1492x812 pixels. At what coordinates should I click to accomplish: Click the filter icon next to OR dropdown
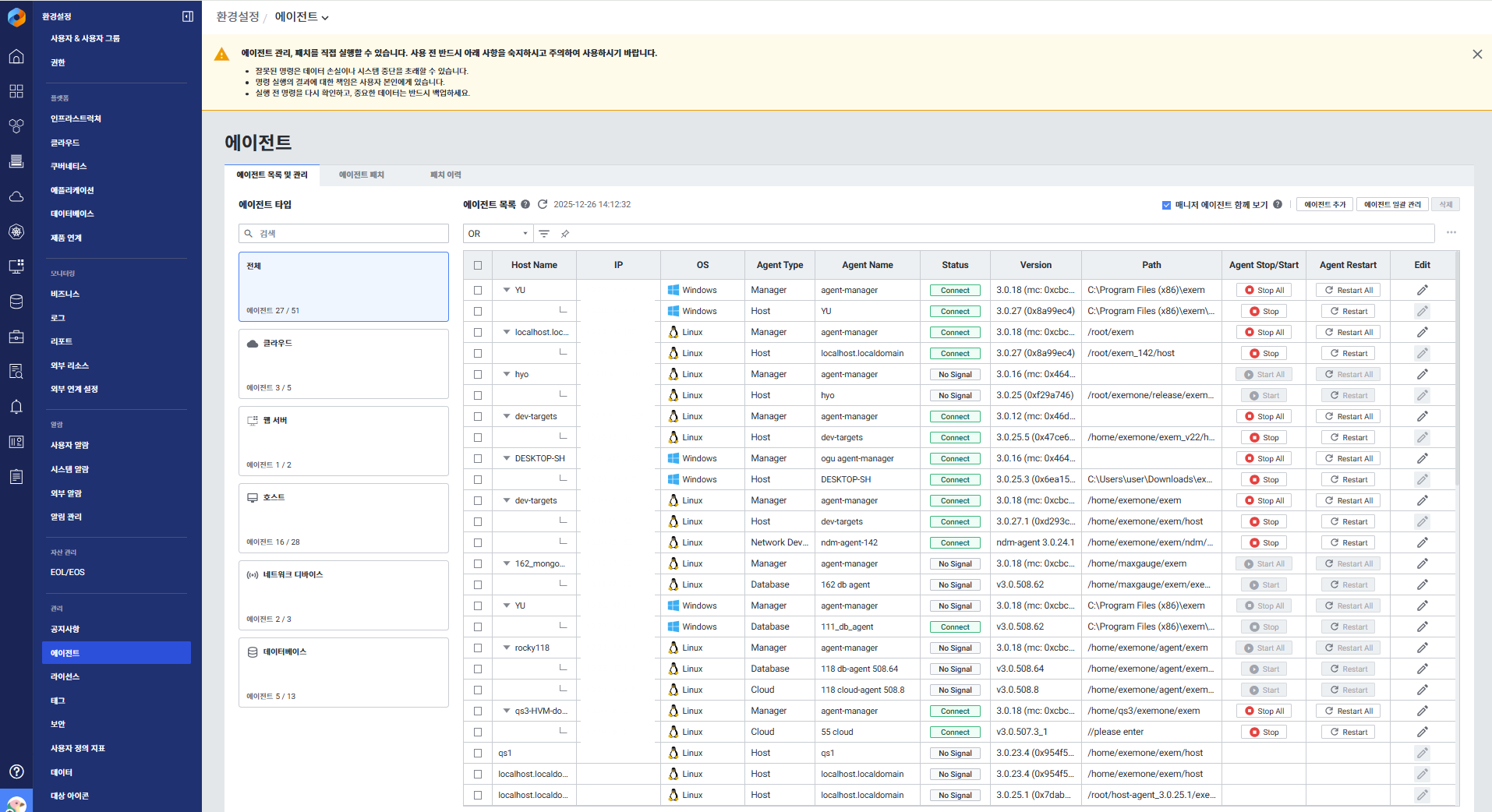click(x=544, y=234)
